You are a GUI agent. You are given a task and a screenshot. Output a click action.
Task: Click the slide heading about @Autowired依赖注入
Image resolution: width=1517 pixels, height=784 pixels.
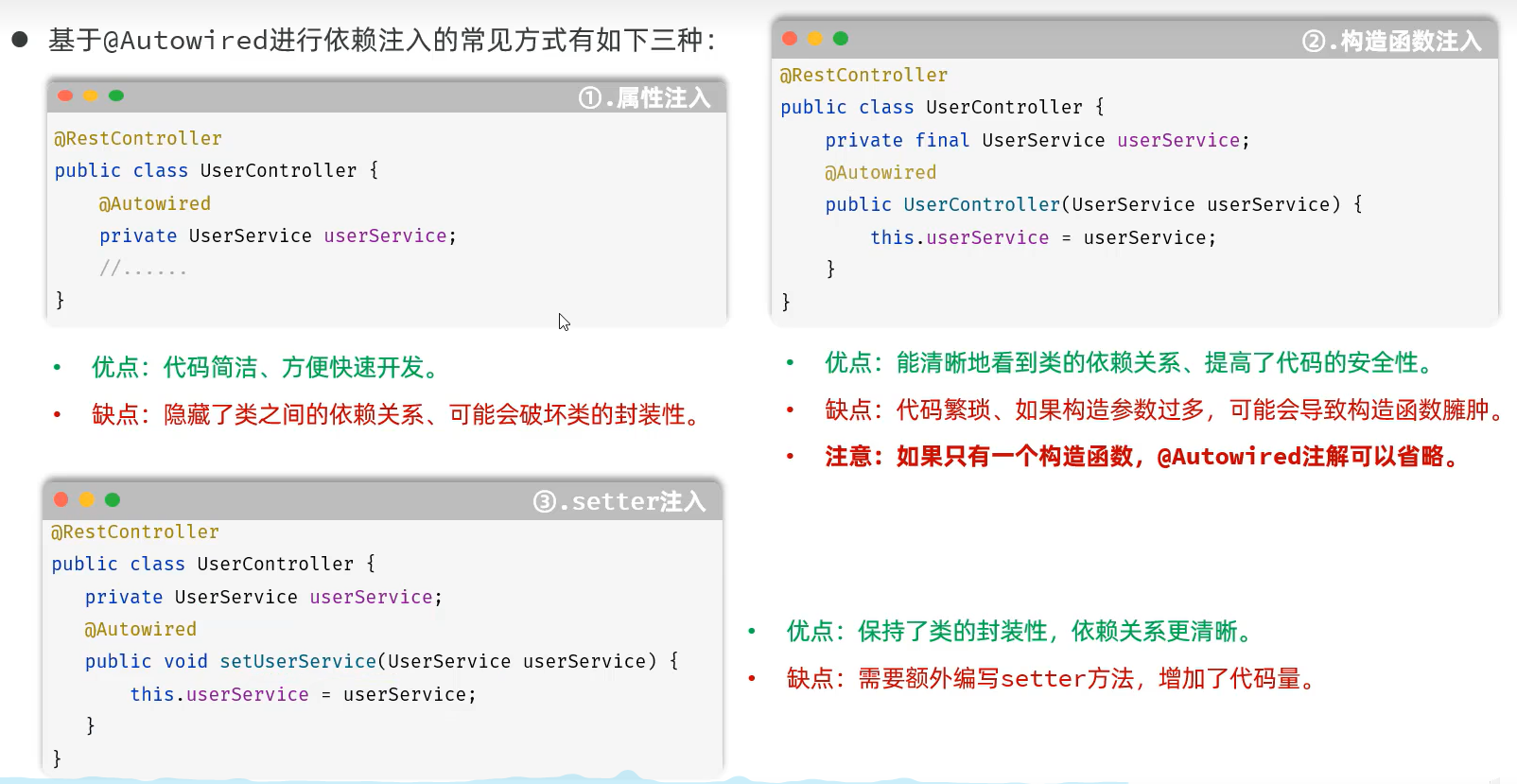tap(382, 40)
